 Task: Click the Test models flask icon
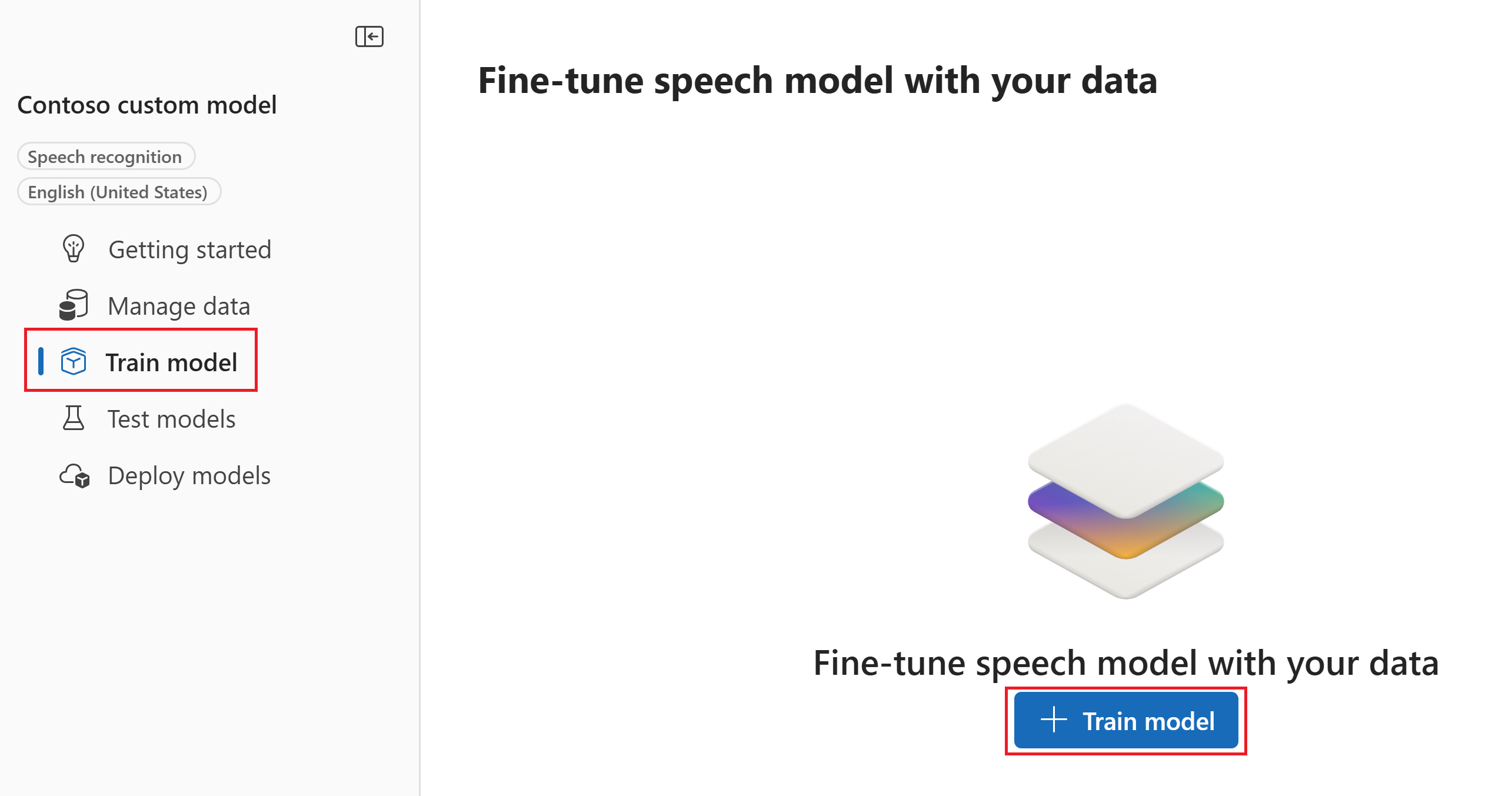pyautogui.click(x=74, y=418)
